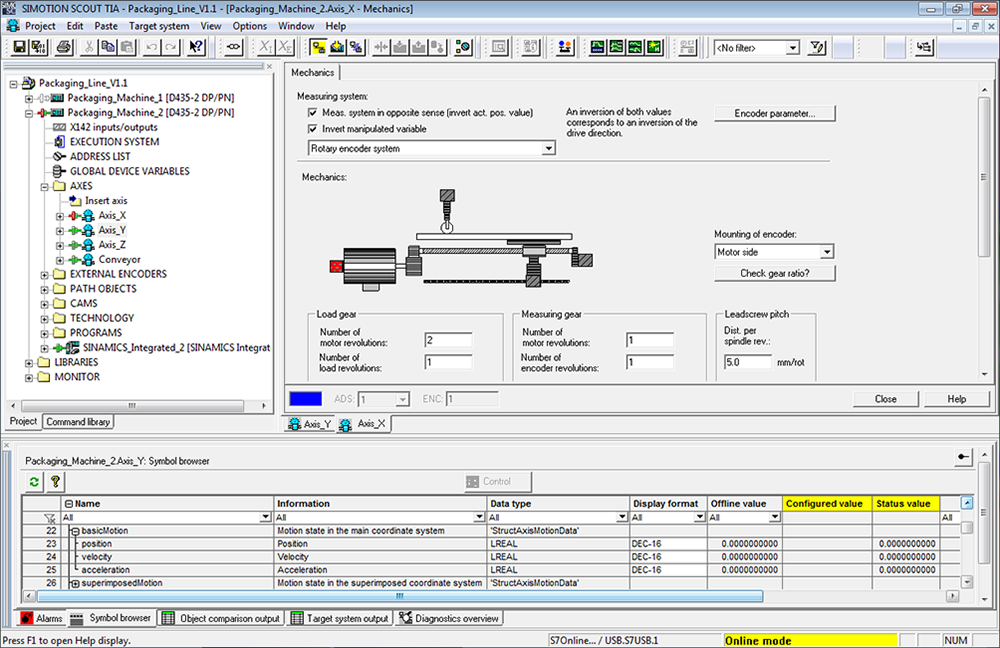Expand superimposedMotion row in symbol browser
1000x648 pixels.
(75, 584)
